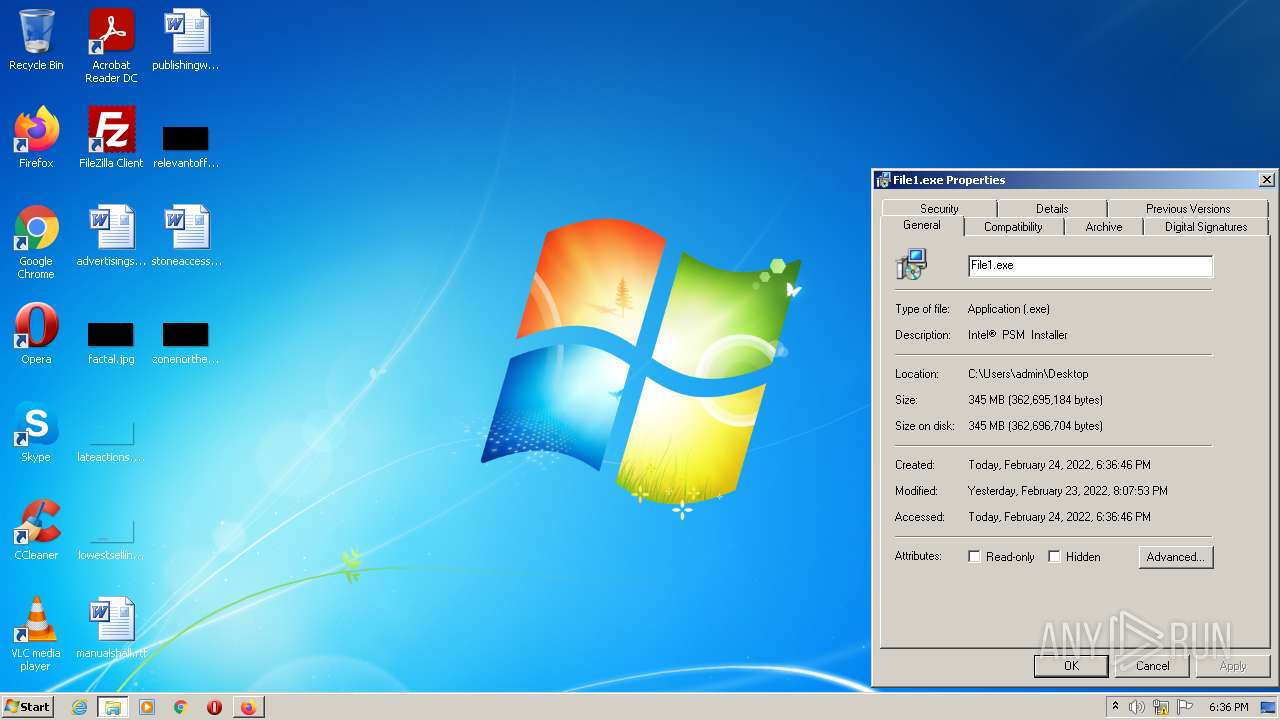
Task: Switch to the Security tab
Action: tap(939, 209)
